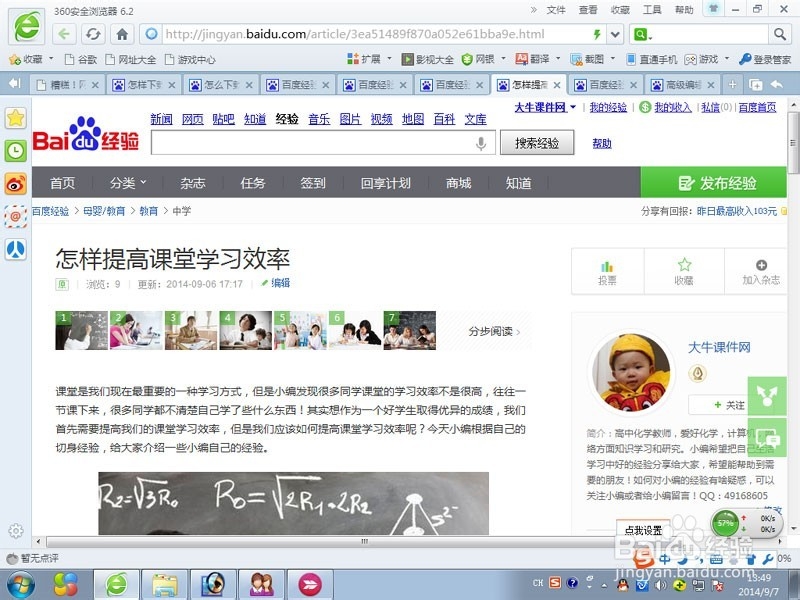Click the horizontal scrollbar thumb
The image size is (800, 600).
tap(364, 541)
